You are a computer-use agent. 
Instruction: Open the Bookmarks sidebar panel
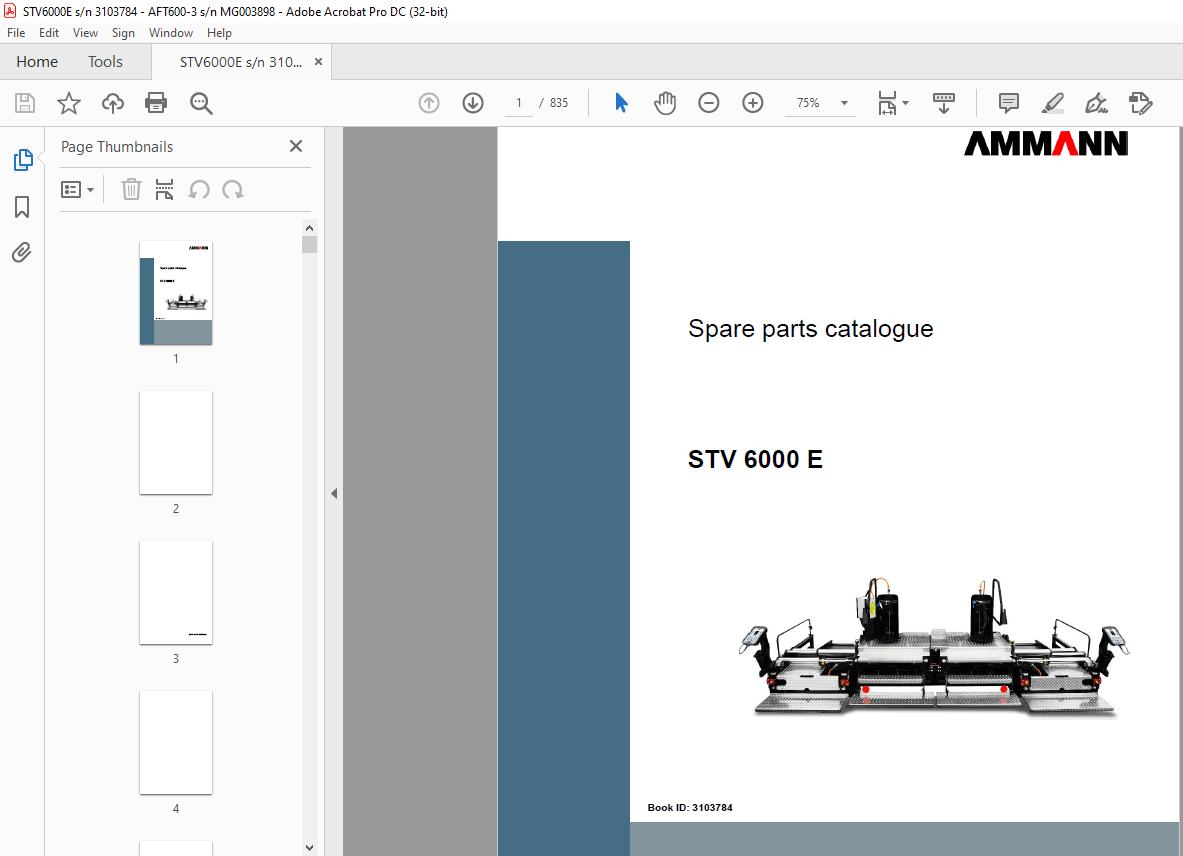coord(22,207)
